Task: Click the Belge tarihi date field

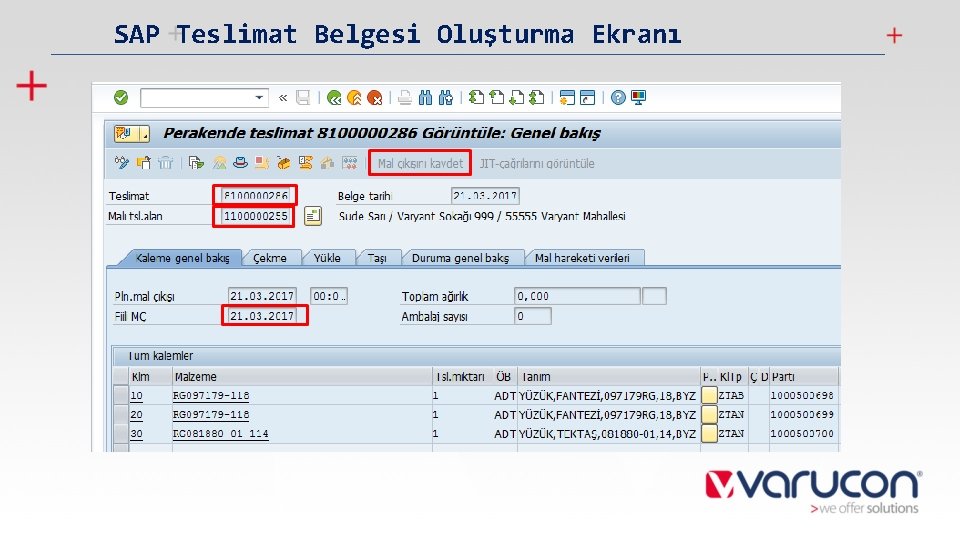Action: (x=485, y=196)
